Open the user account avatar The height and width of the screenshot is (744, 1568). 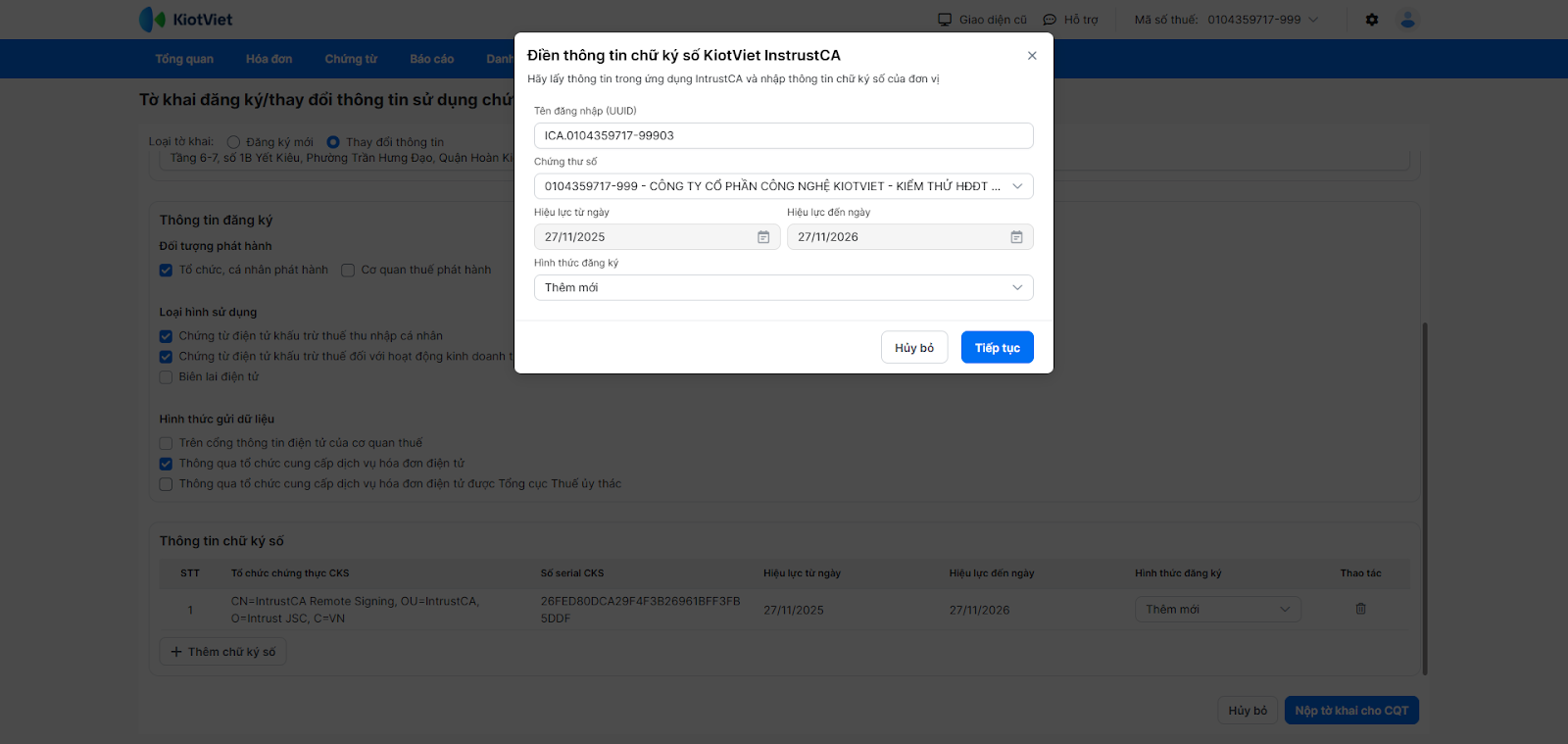[1408, 20]
